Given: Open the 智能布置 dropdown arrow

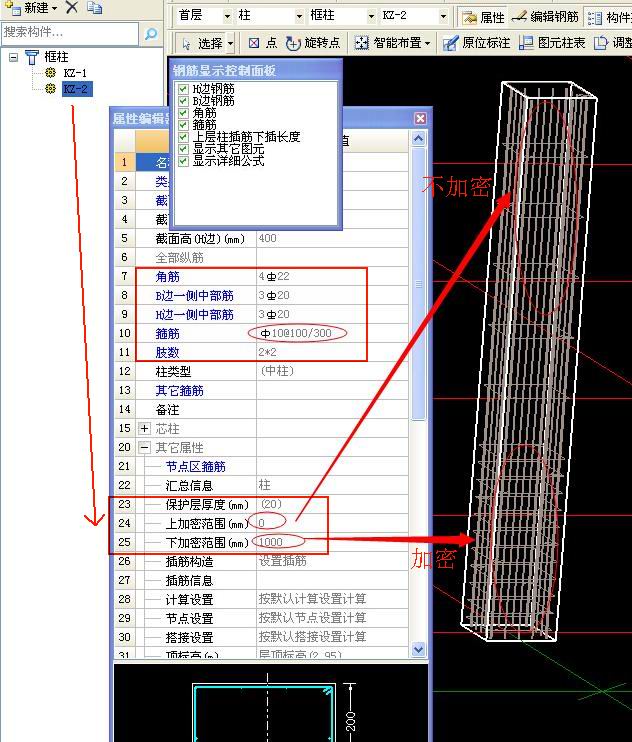Looking at the screenshot, I should [428, 44].
